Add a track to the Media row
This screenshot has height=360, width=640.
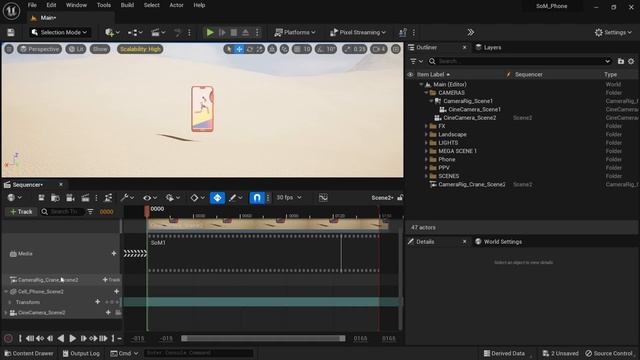pyautogui.click(x=114, y=253)
